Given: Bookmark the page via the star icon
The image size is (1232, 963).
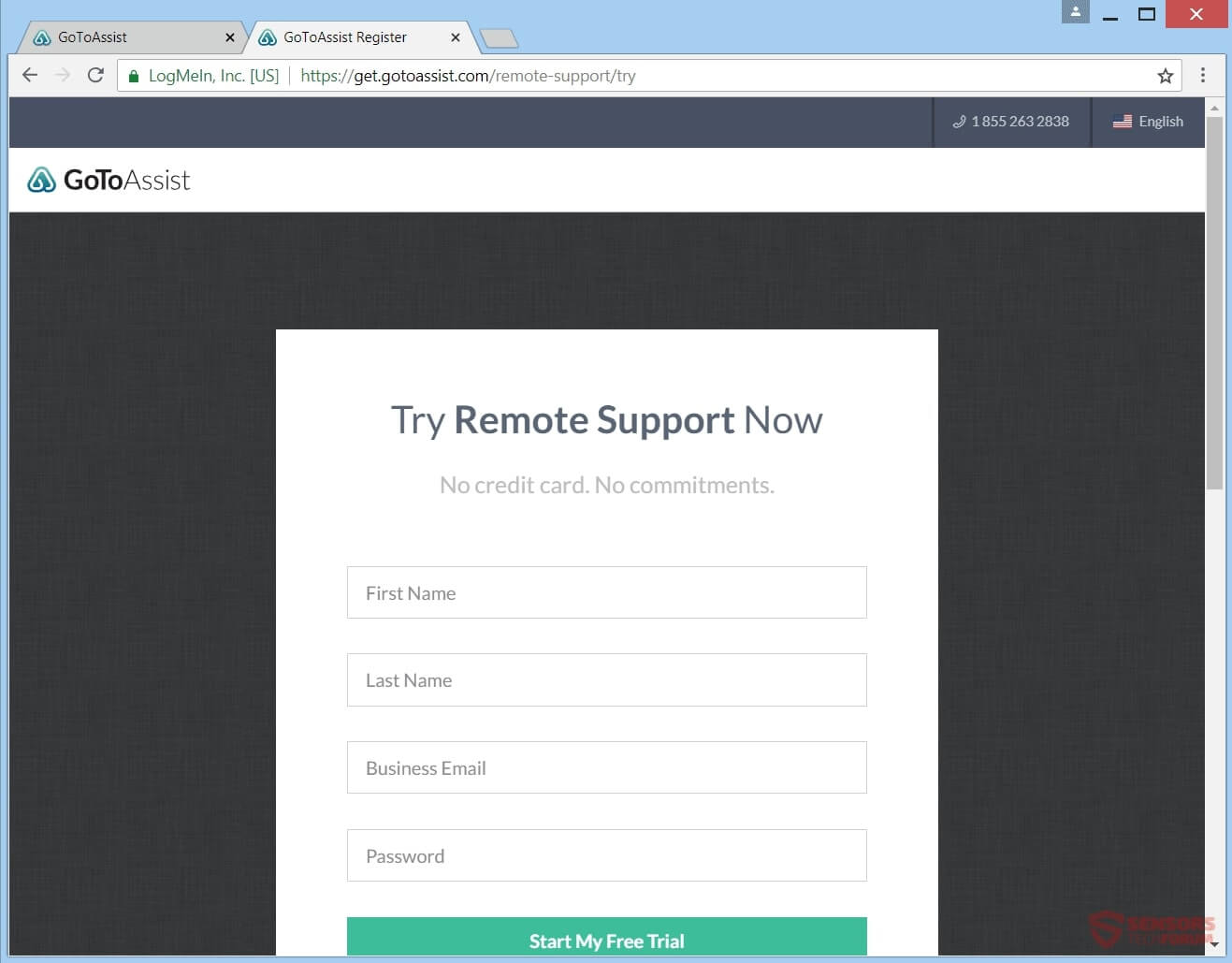Looking at the screenshot, I should 1165,75.
